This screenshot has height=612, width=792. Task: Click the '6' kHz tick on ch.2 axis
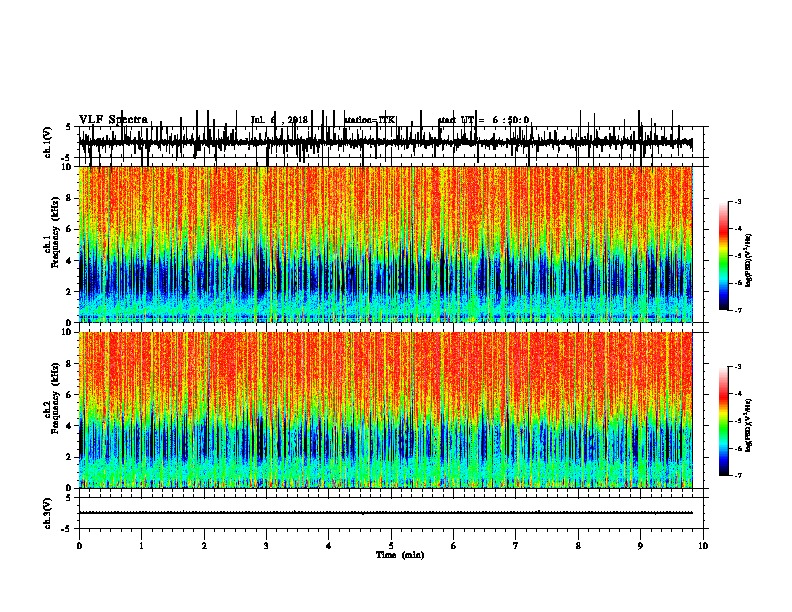(71, 394)
